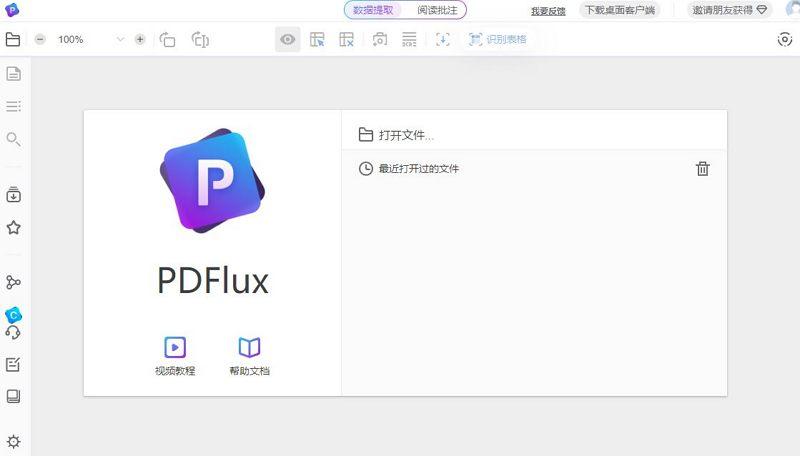Switch to the 阅读批注 tab
This screenshot has height=456, width=800.
click(437, 10)
